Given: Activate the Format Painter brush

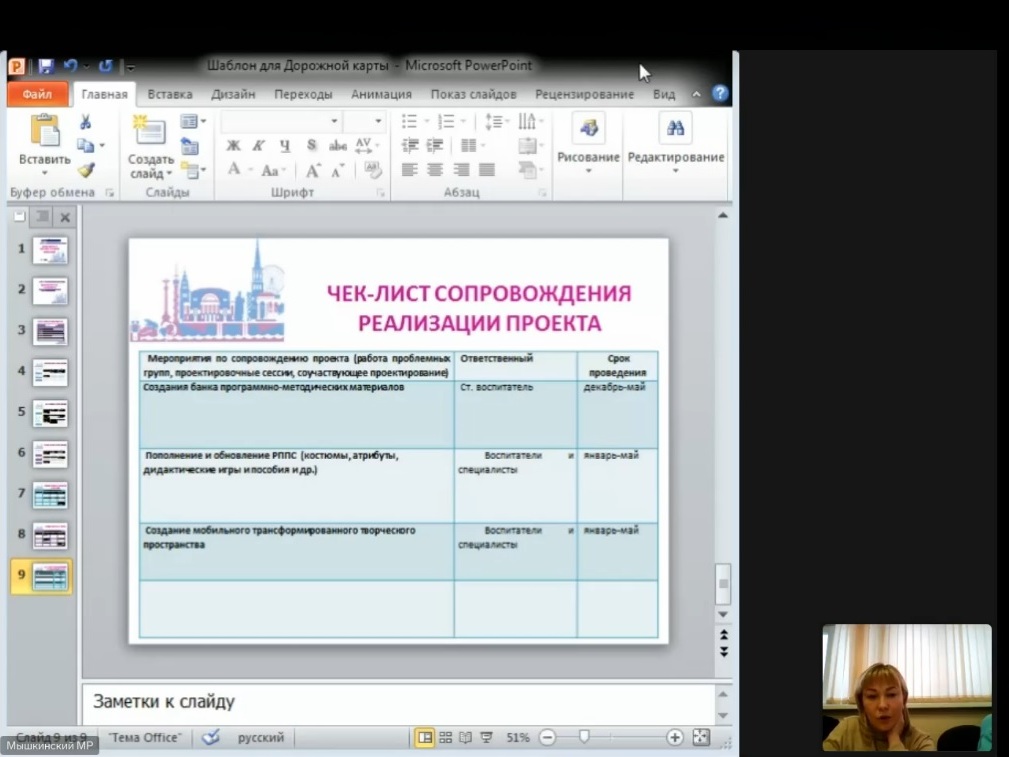Looking at the screenshot, I should tap(86, 169).
